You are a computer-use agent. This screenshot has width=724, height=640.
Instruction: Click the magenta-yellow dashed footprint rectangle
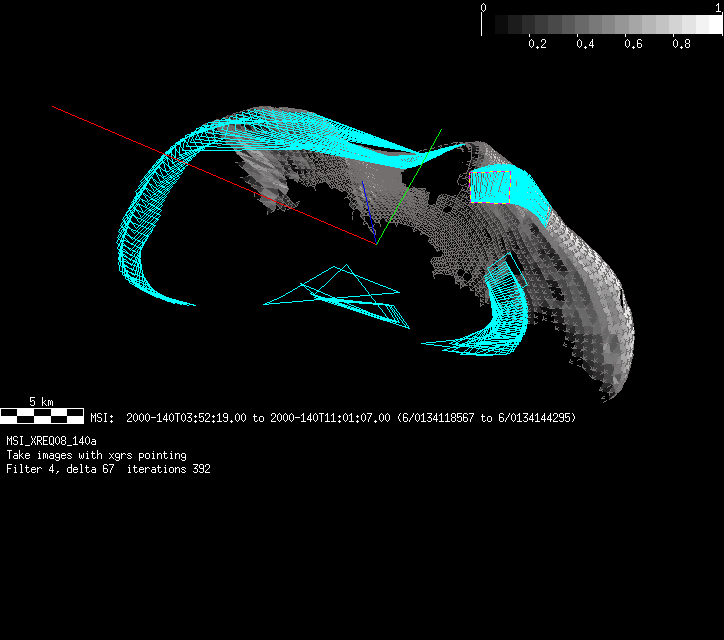[x=490, y=187]
